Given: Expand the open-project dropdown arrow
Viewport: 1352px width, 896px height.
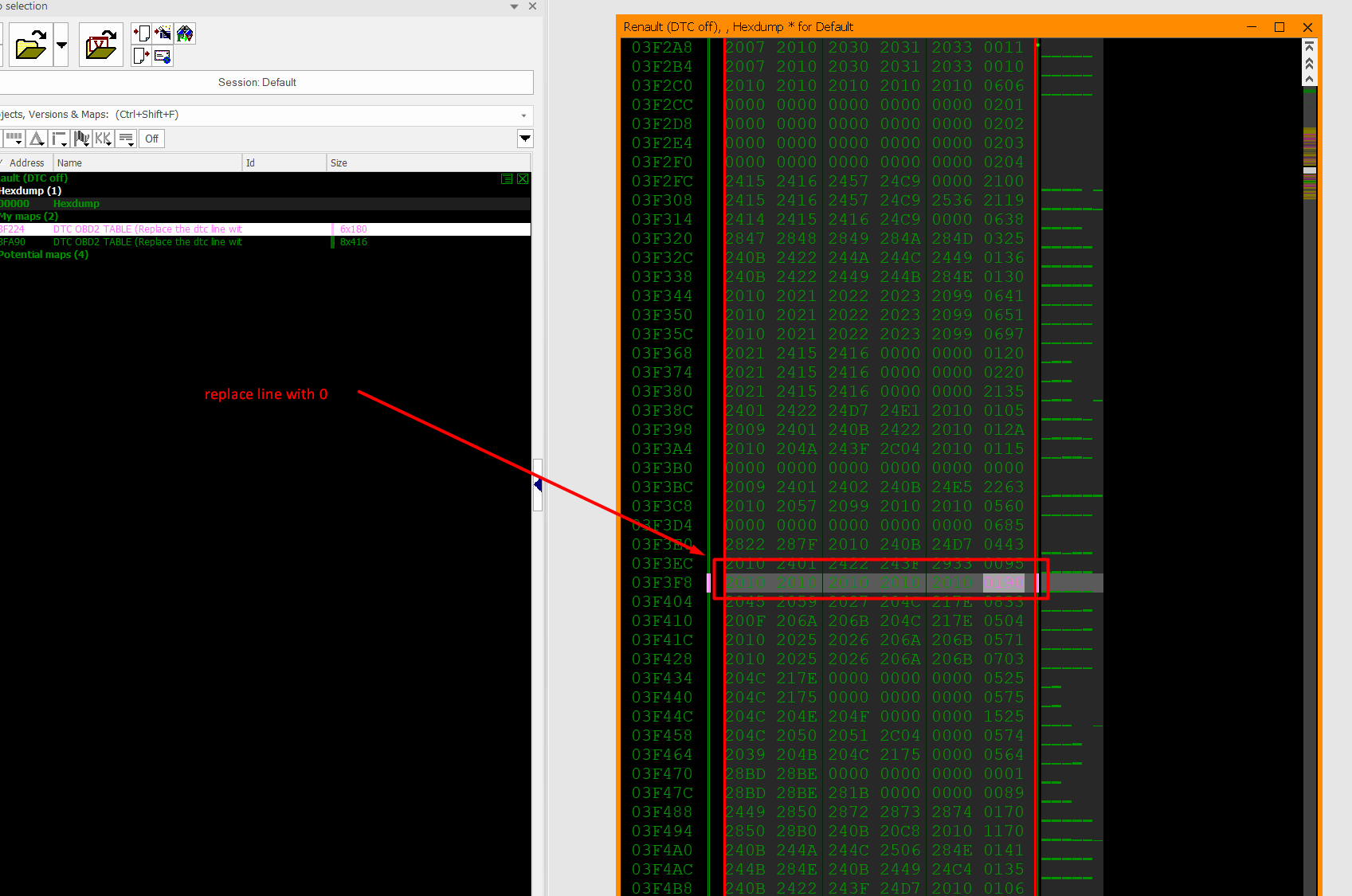Looking at the screenshot, I should [61, 45].
